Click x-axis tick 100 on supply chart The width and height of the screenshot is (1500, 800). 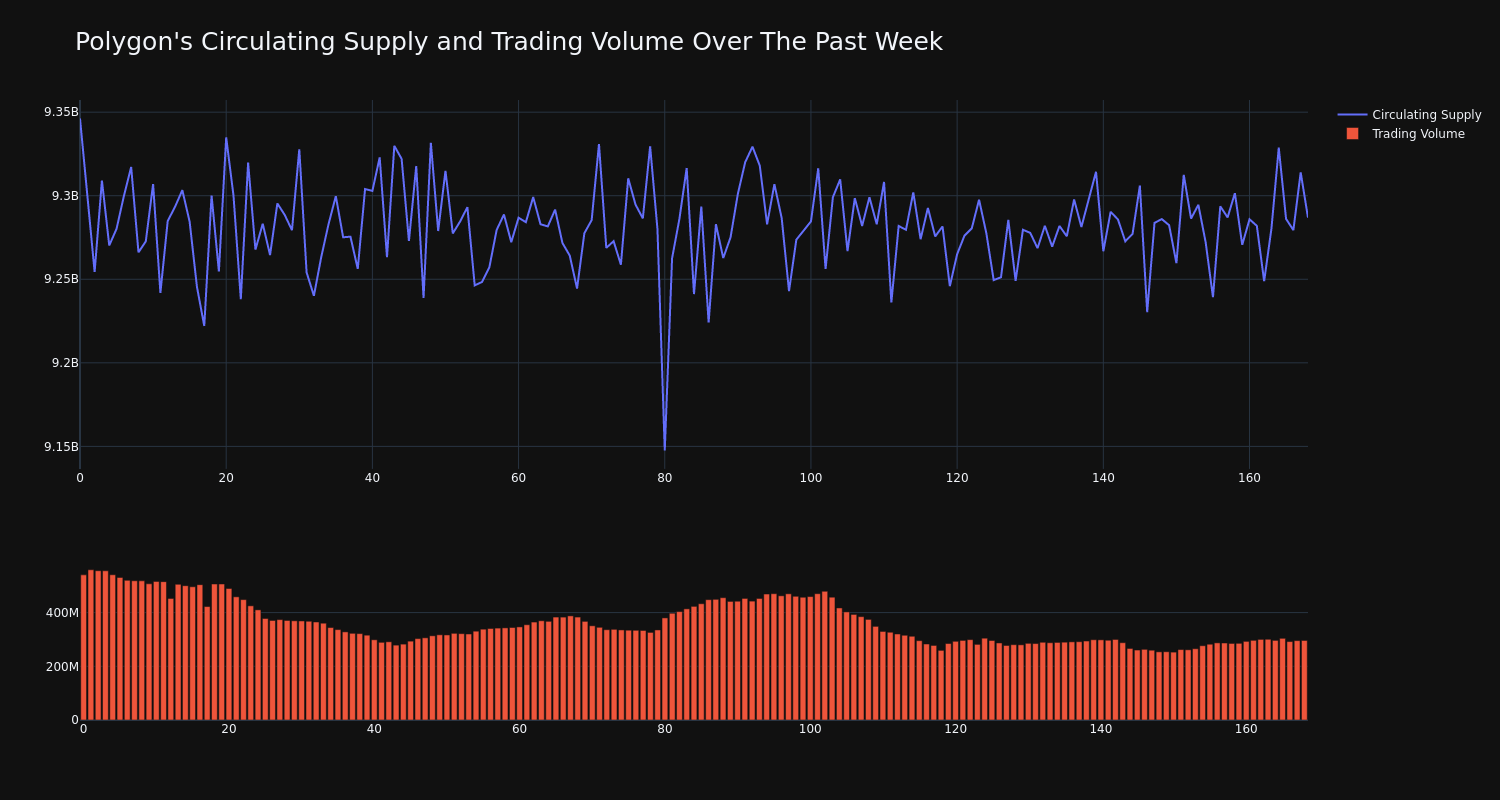811,478
